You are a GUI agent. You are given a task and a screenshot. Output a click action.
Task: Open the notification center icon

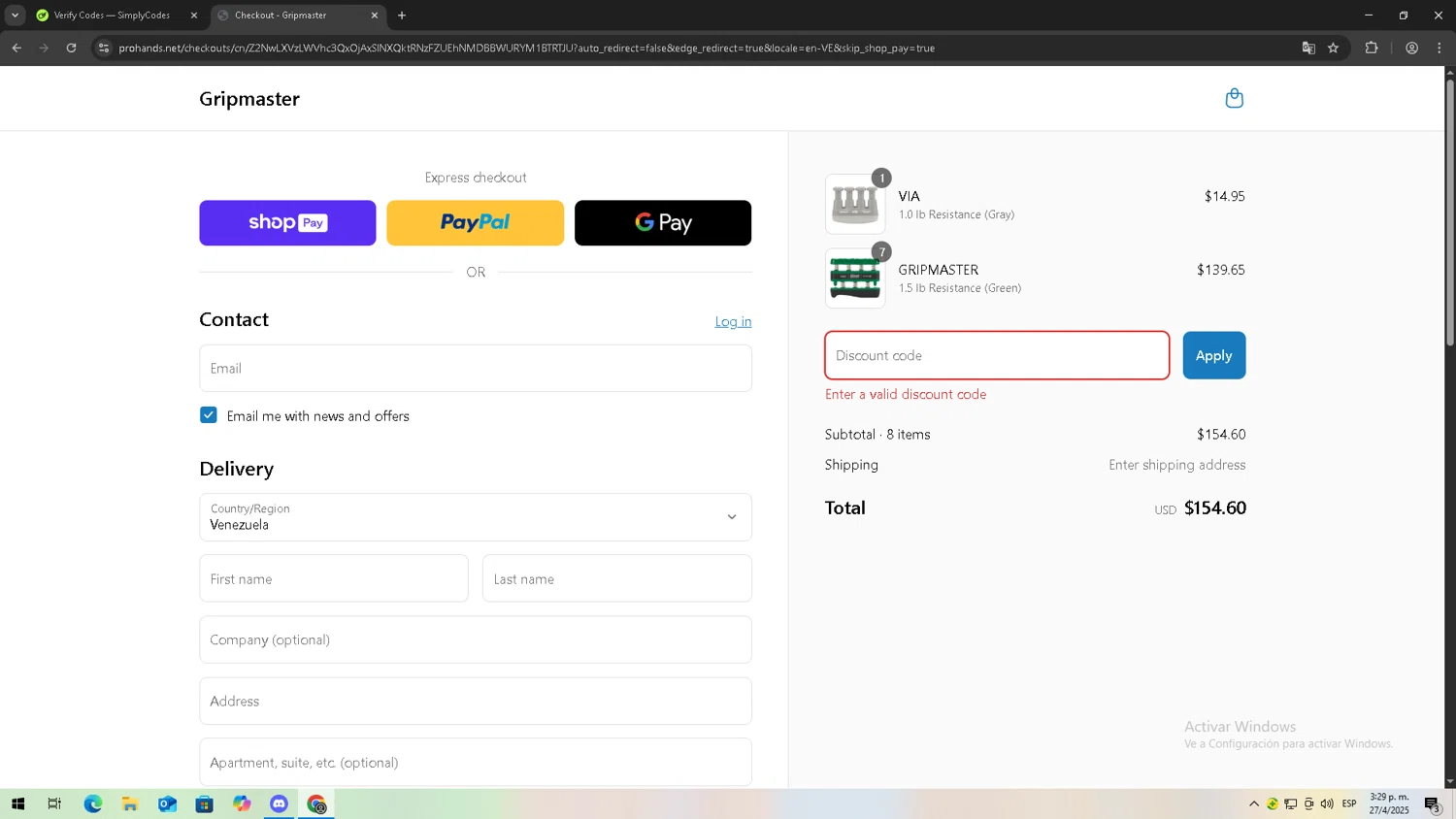1432,803
